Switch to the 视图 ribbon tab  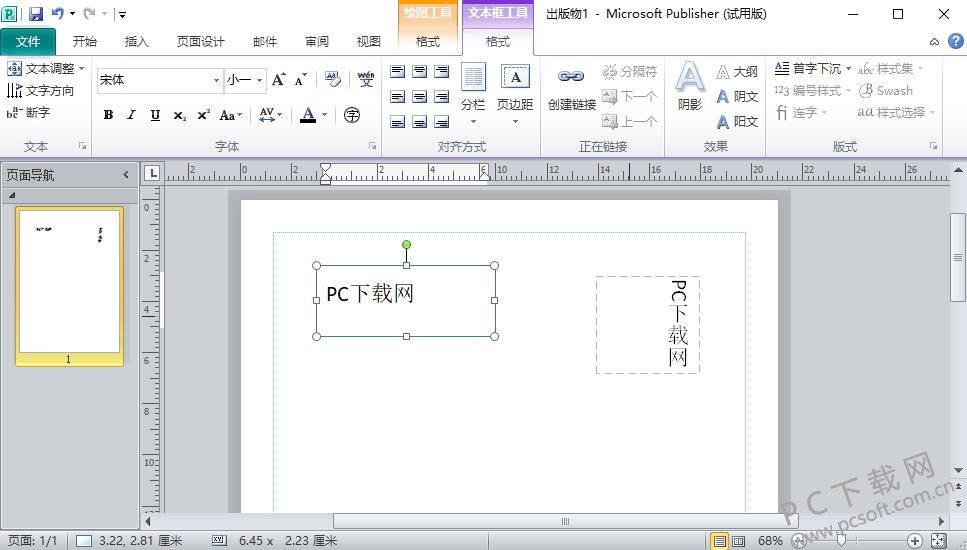368,42
